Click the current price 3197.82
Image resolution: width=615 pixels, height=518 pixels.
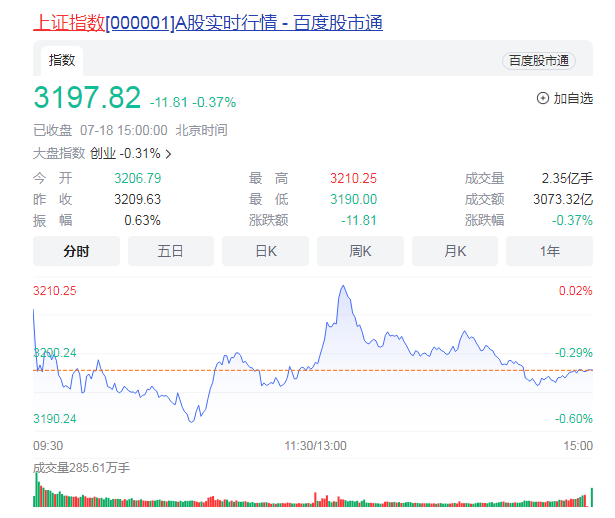pos(87,98)
